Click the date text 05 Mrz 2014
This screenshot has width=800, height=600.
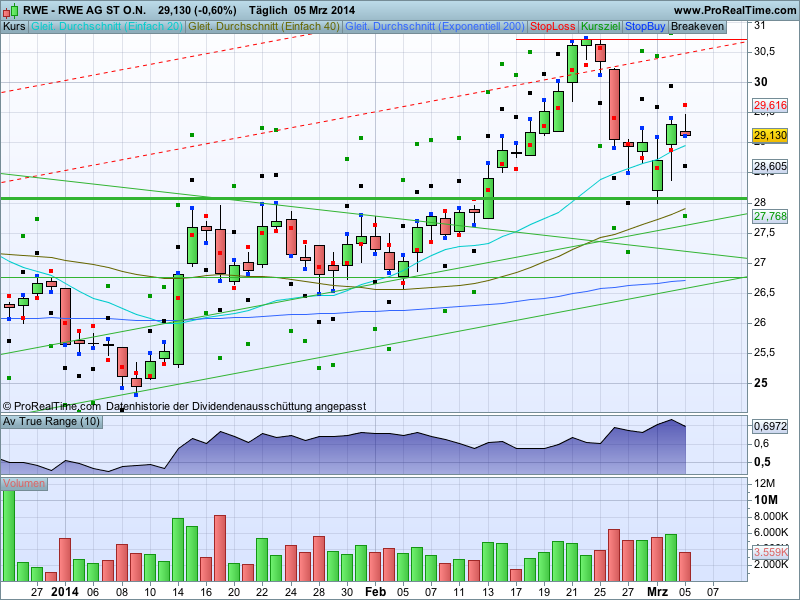tap(324, 10)
